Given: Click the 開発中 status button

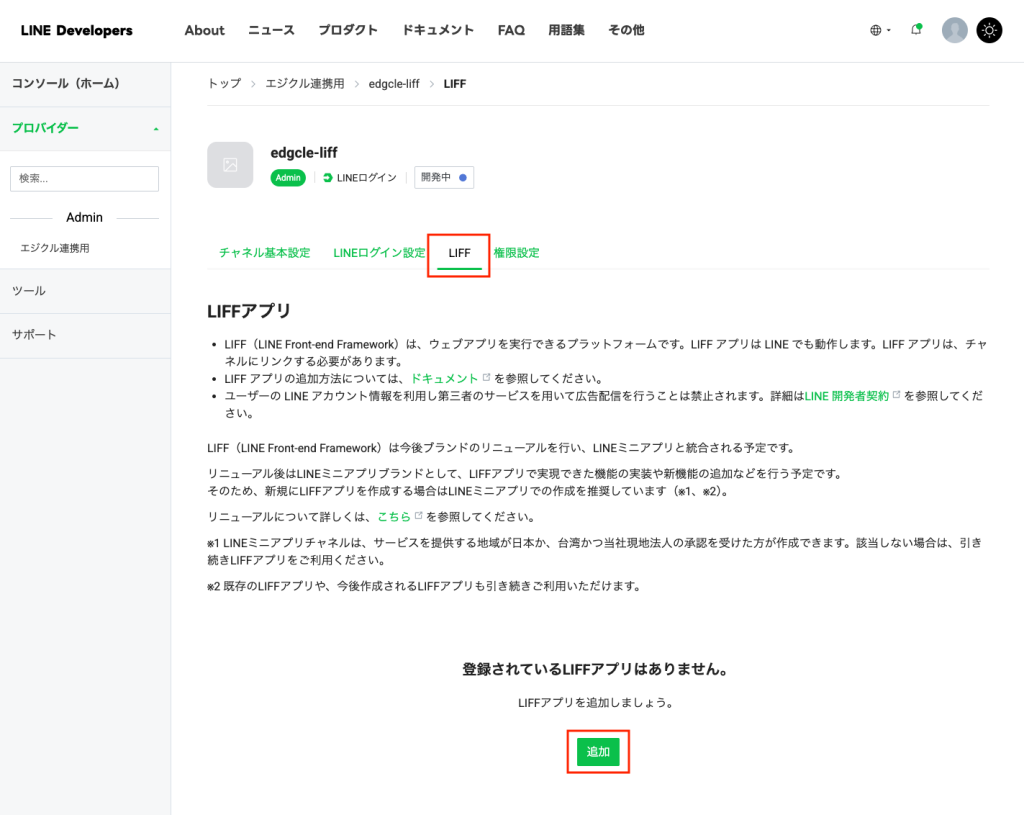Looking at the screenshot, I should coord(444,178).
